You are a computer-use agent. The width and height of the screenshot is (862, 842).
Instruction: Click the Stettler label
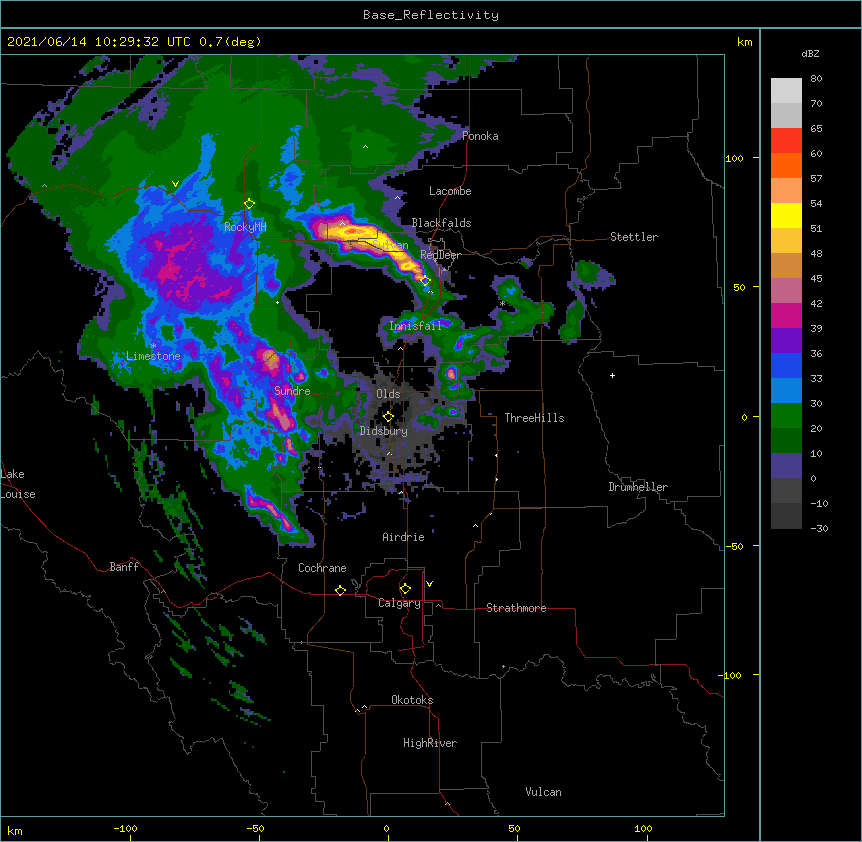pyautogui.click(x=634, y=237)
